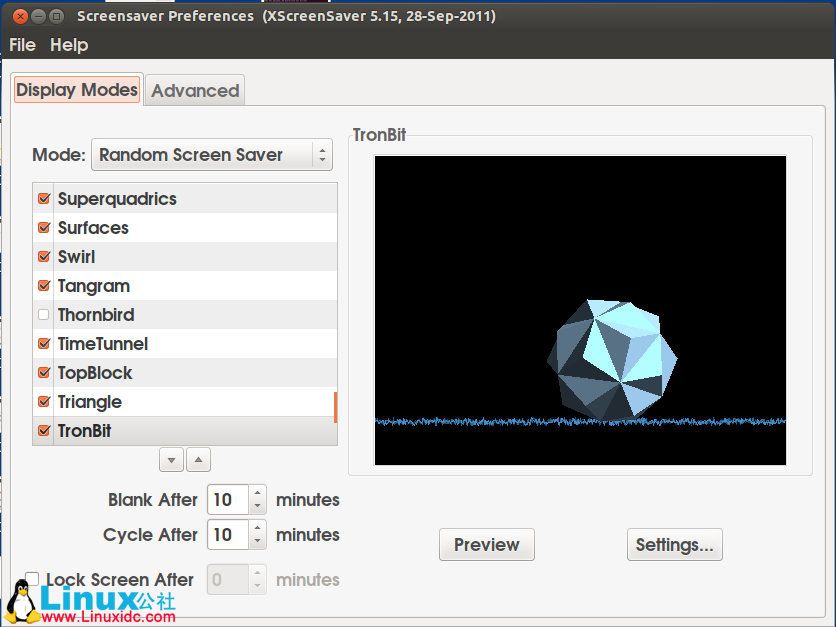
Task: Click the down arrow below screensaver list
Action: pyautogui.click(x=171, y=460)
